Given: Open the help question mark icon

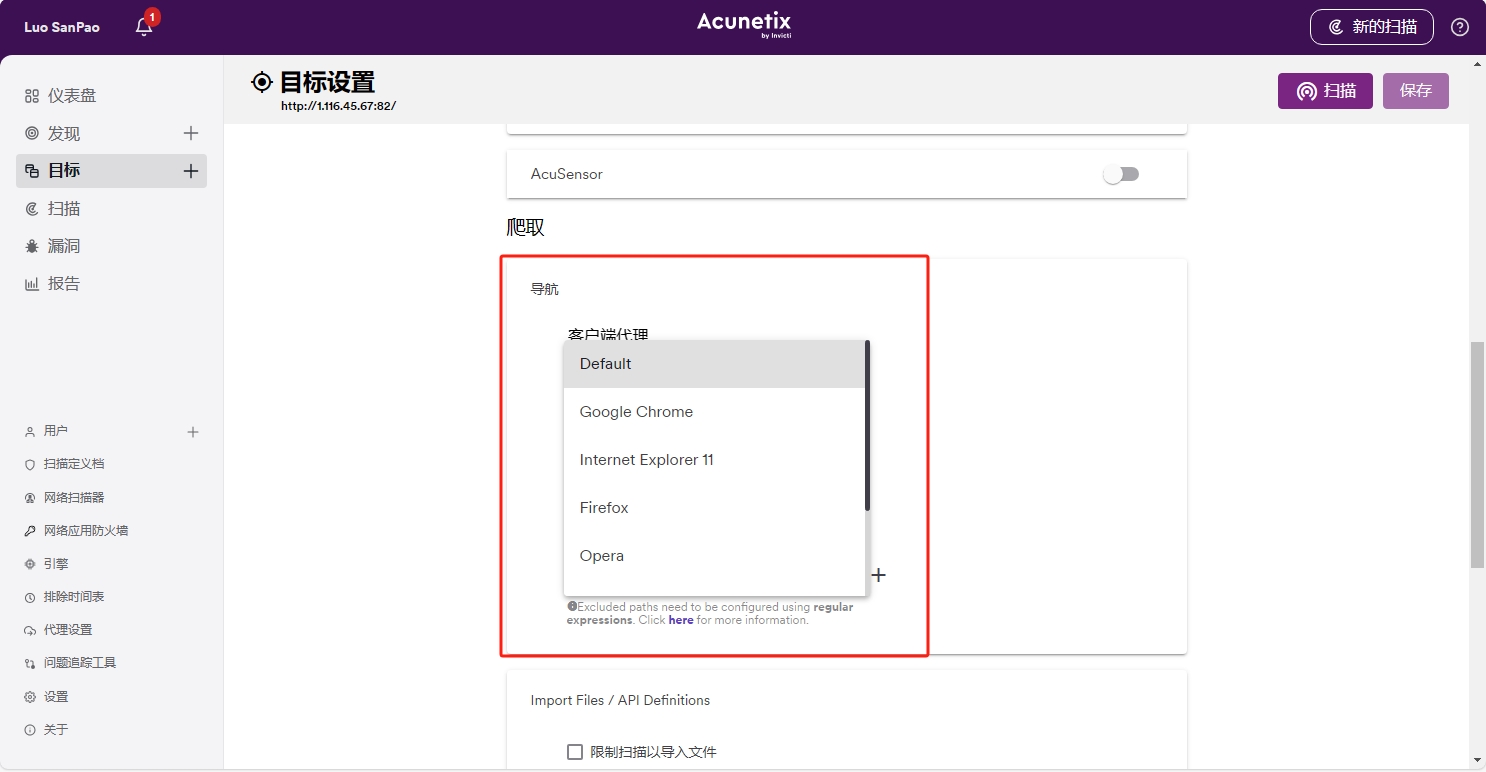Looking at the screenshot, I should pyautogui.click(x=1460, y=27).
